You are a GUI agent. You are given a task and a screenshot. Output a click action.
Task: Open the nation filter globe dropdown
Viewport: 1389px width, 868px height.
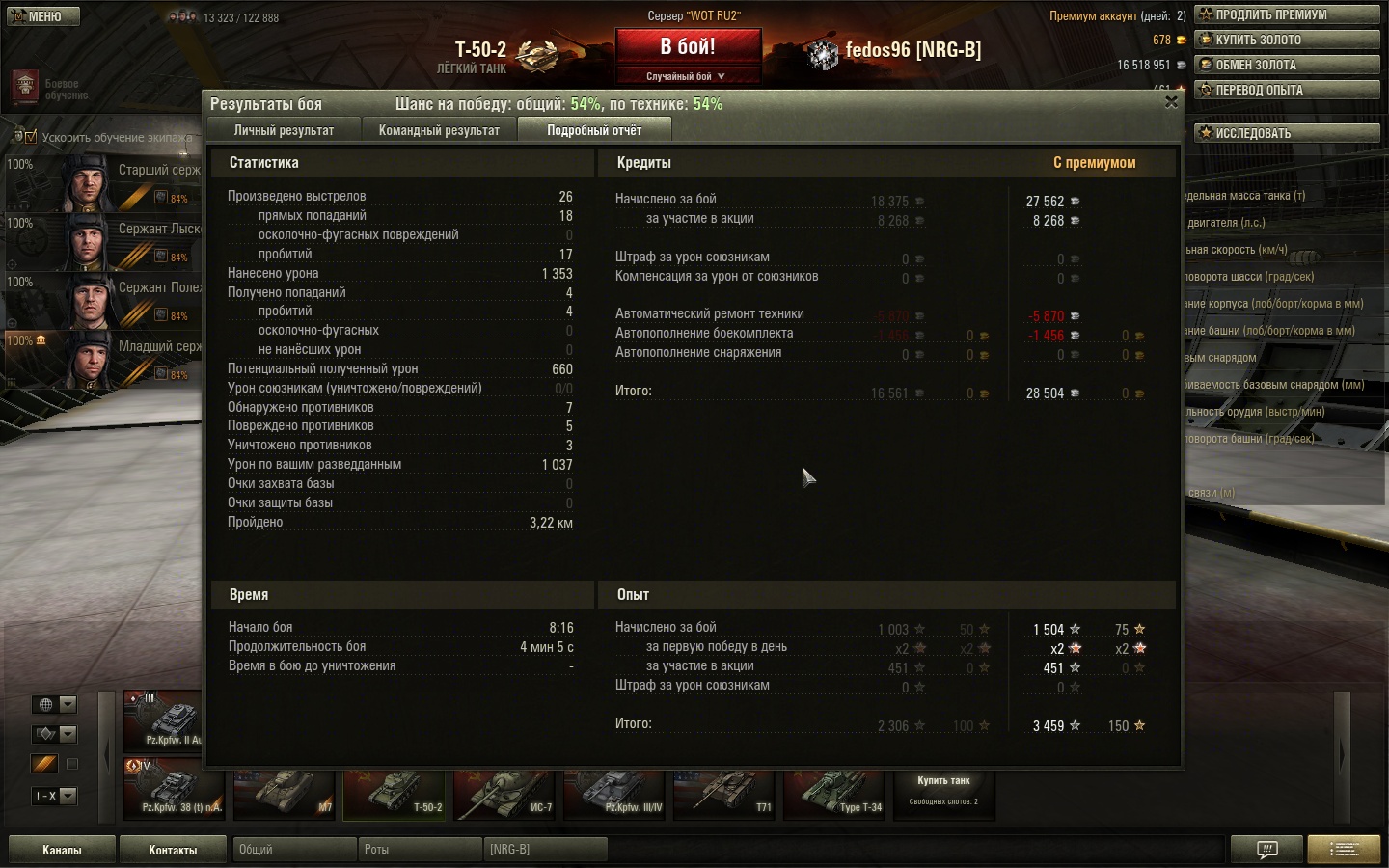coord(54,704)
